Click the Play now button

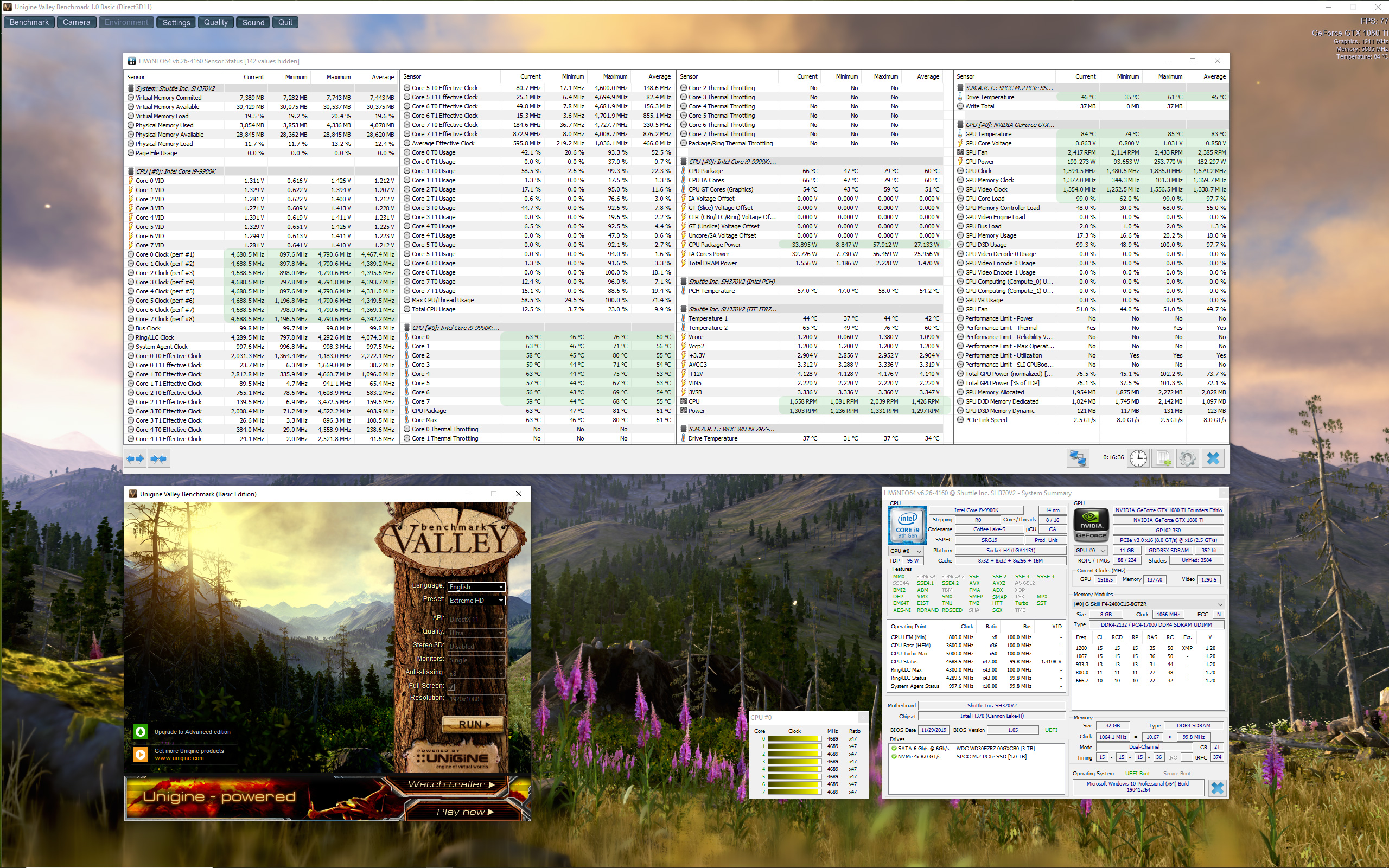[x=465, y=812]
